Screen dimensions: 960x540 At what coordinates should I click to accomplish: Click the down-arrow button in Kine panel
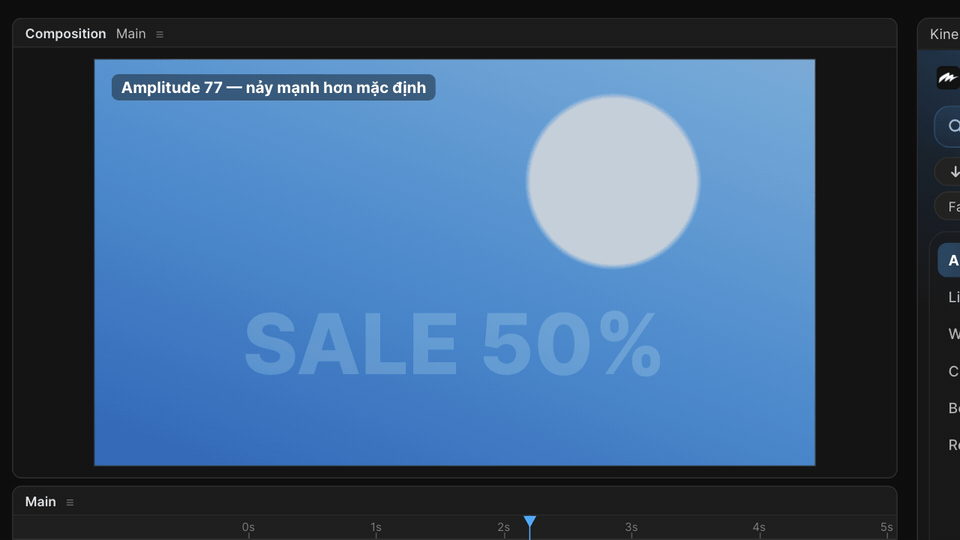pos(953,172)
